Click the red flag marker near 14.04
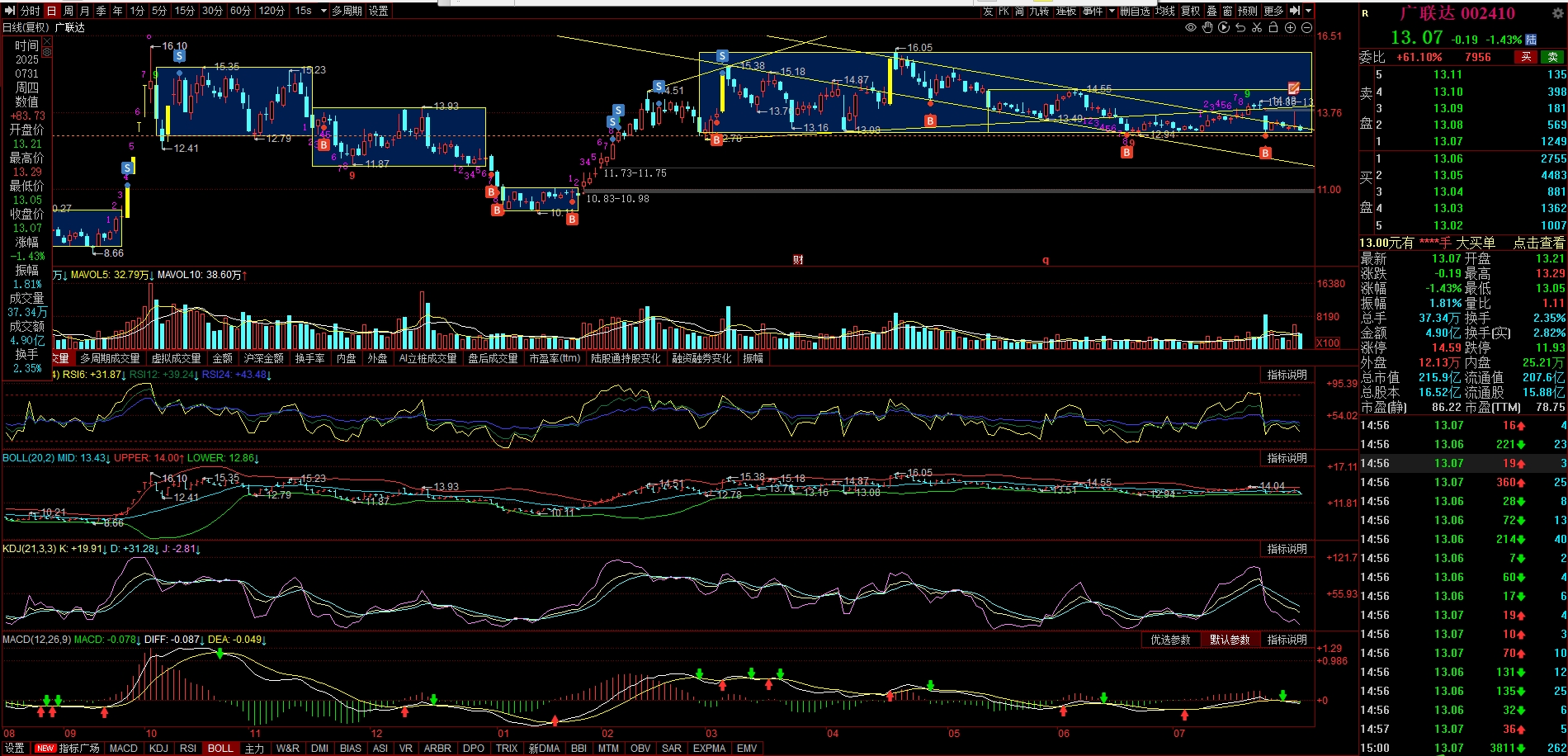Image resolution: width=1568 pixels, height=756 pixels. 1293,87
